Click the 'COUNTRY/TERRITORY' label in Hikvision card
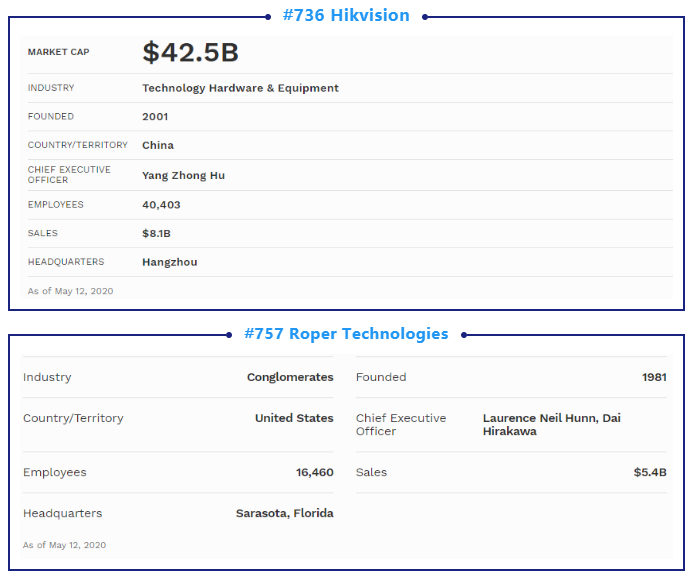697x582 pixels. [78, 145]
